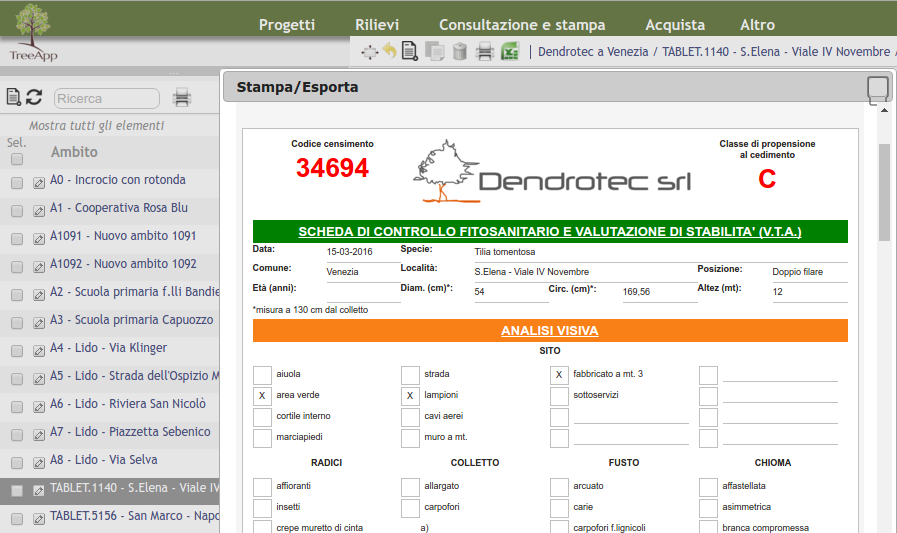897x533 pixels.
Task: Click the copy documents icon in toolbar
Action: 434,52
